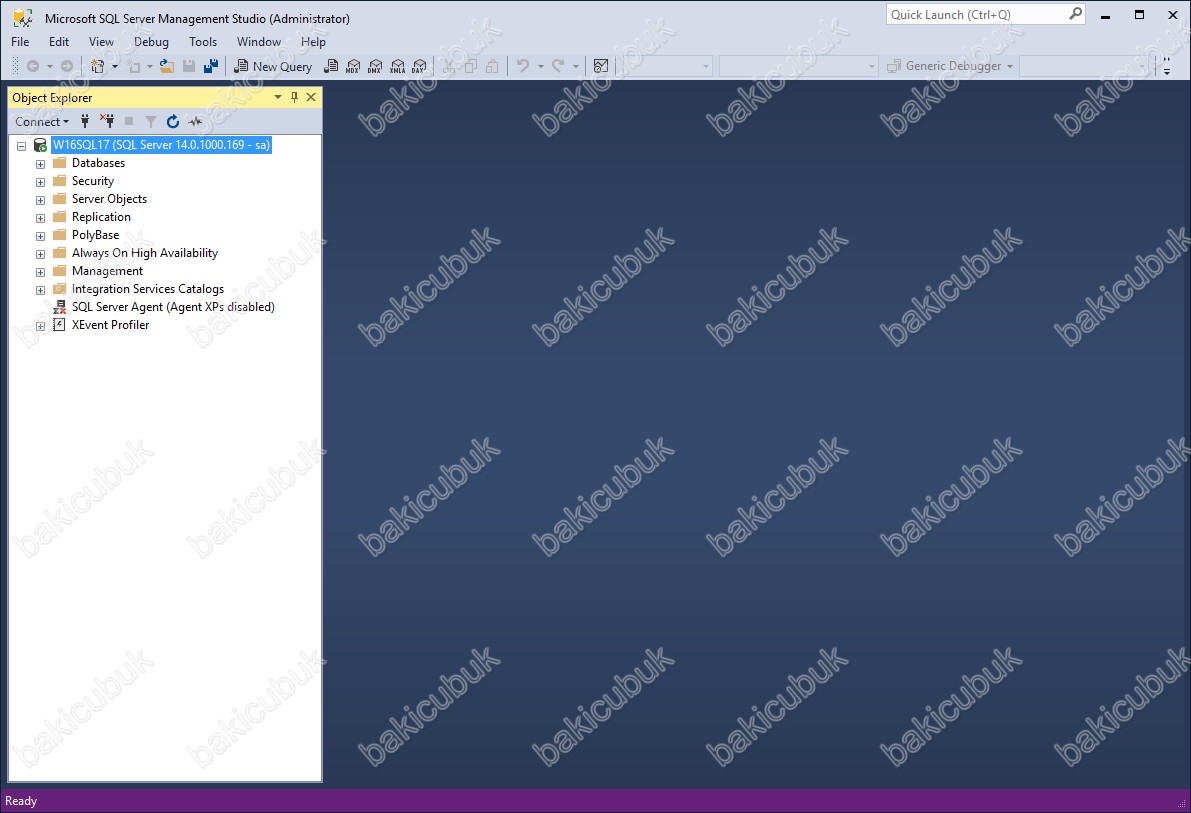Open the Connect dropdown in Object Explorer
1191x813 pixels.
[42, 122]
